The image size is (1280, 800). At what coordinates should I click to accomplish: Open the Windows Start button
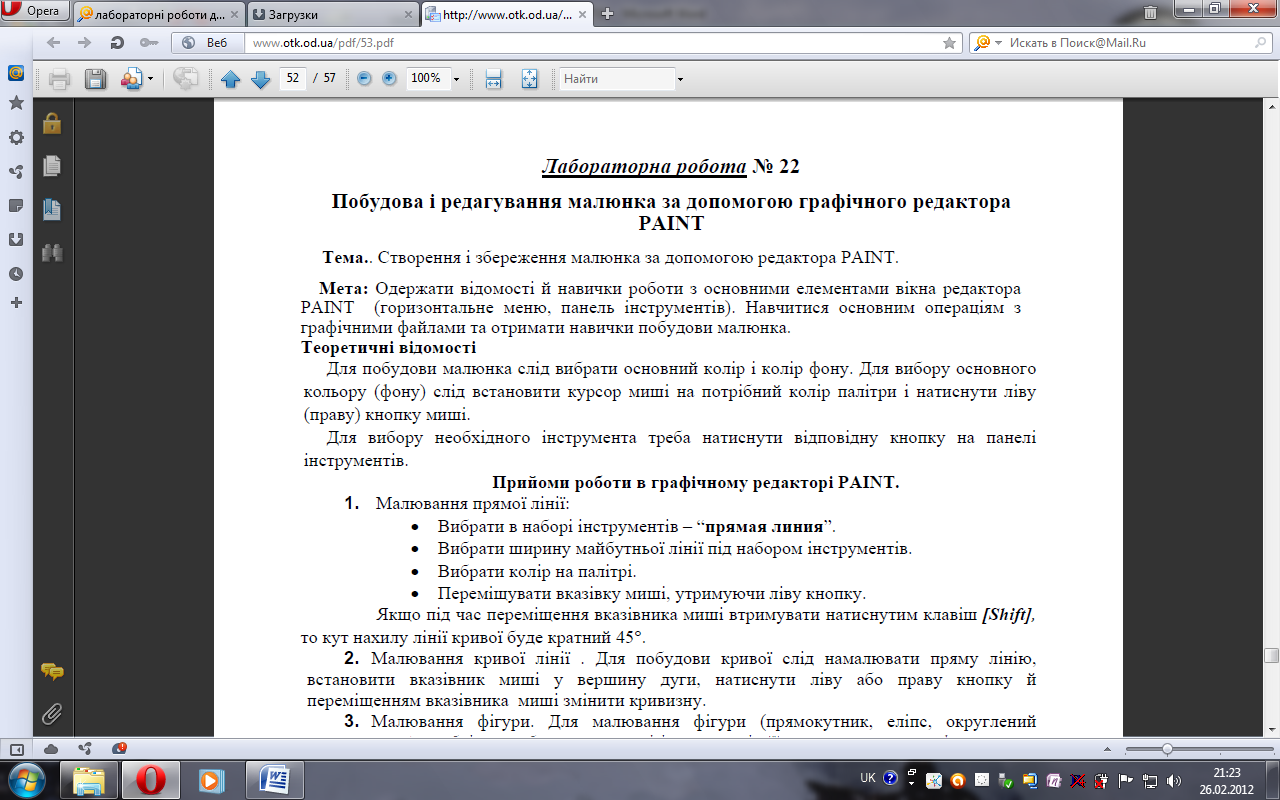26,778
